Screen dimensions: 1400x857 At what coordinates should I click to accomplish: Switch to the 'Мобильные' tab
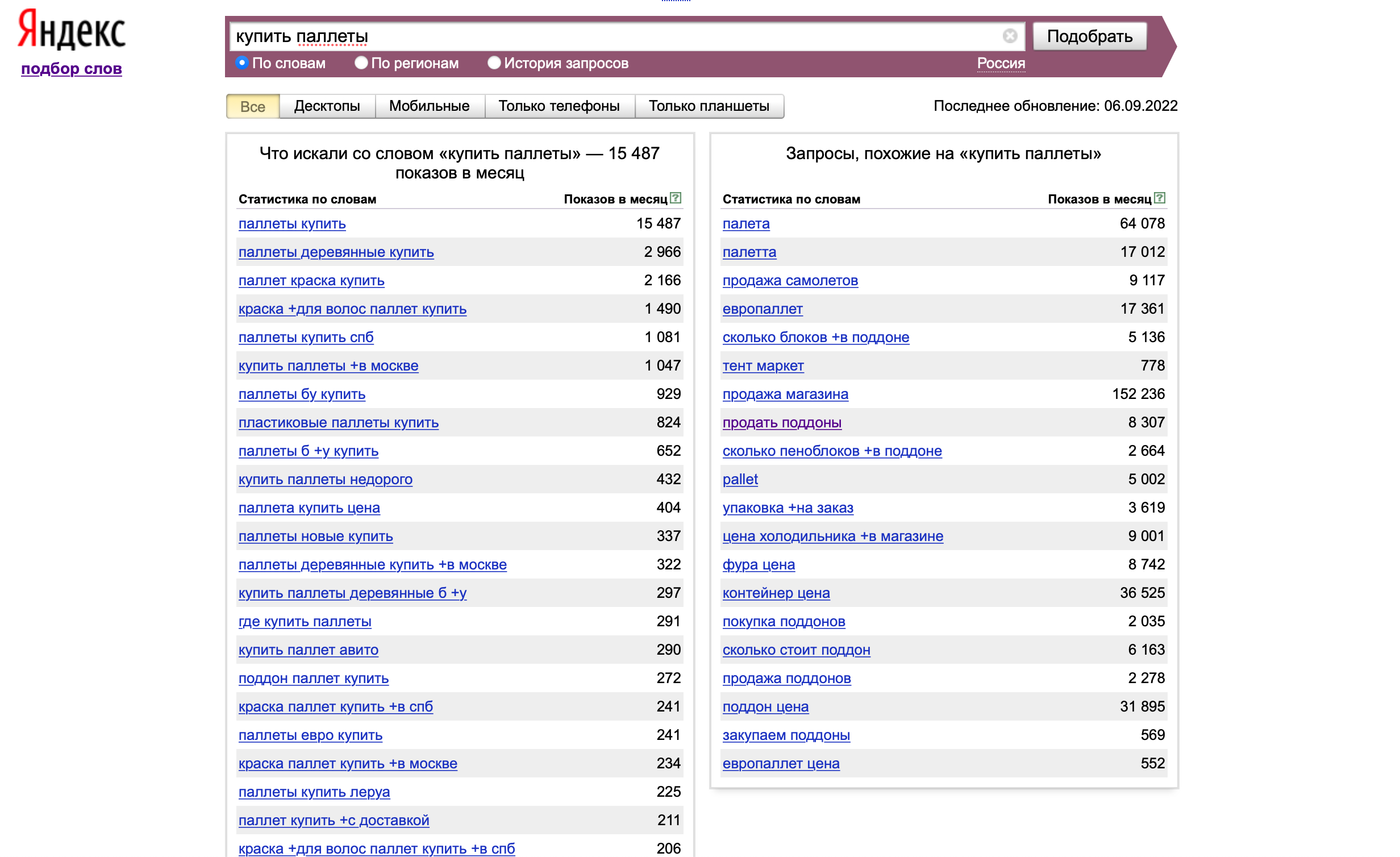coord(430,106)
